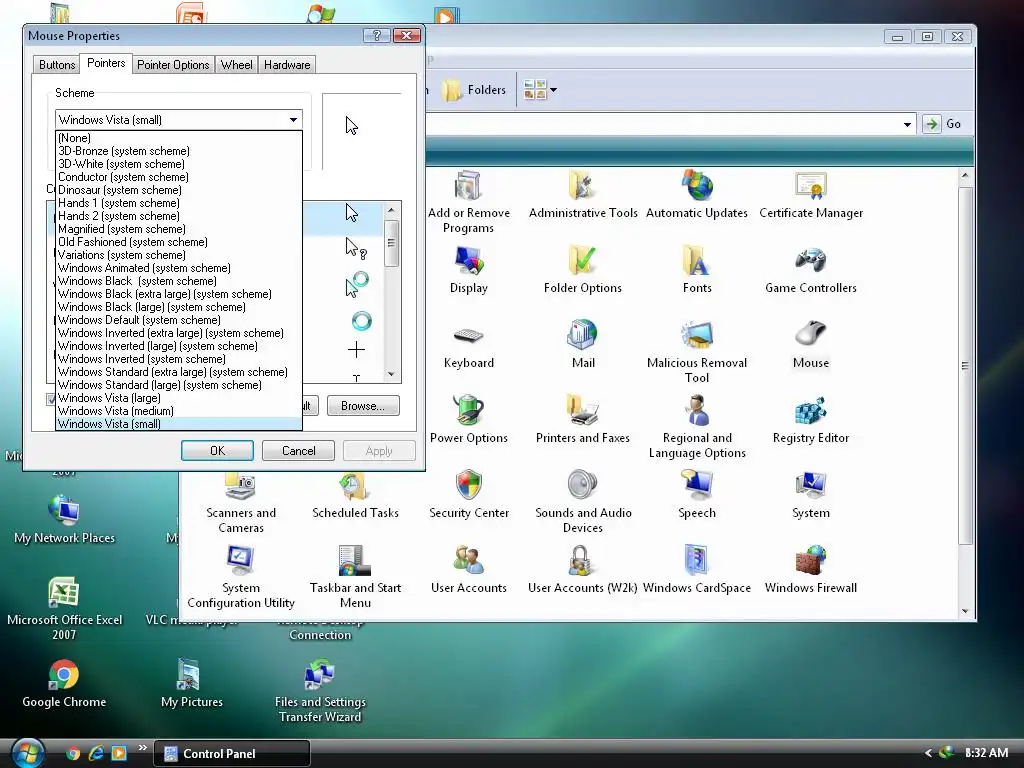Switch to the Buttons tab
Screen dimensions: 1024x768
pos(57,65)
